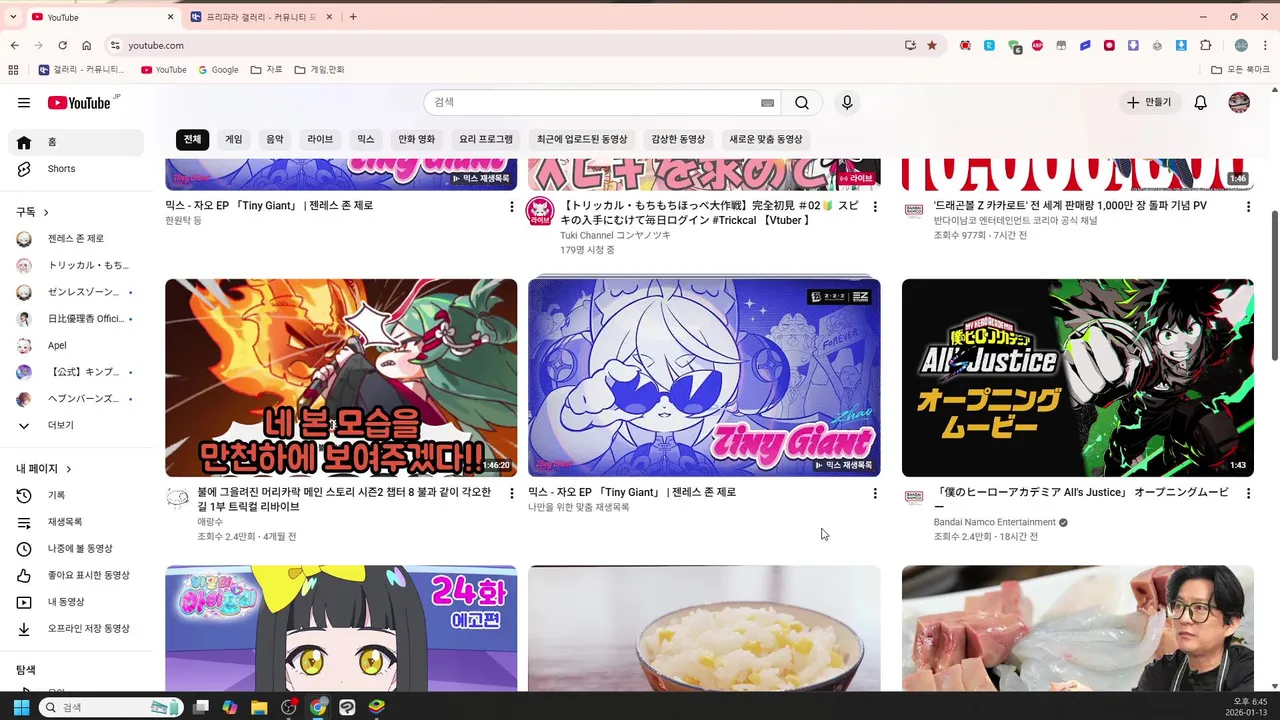Viewport: 1280px width, 720px height.
Task: Open the on-screen keyboard icon in search box
Action: click(767, 102)
